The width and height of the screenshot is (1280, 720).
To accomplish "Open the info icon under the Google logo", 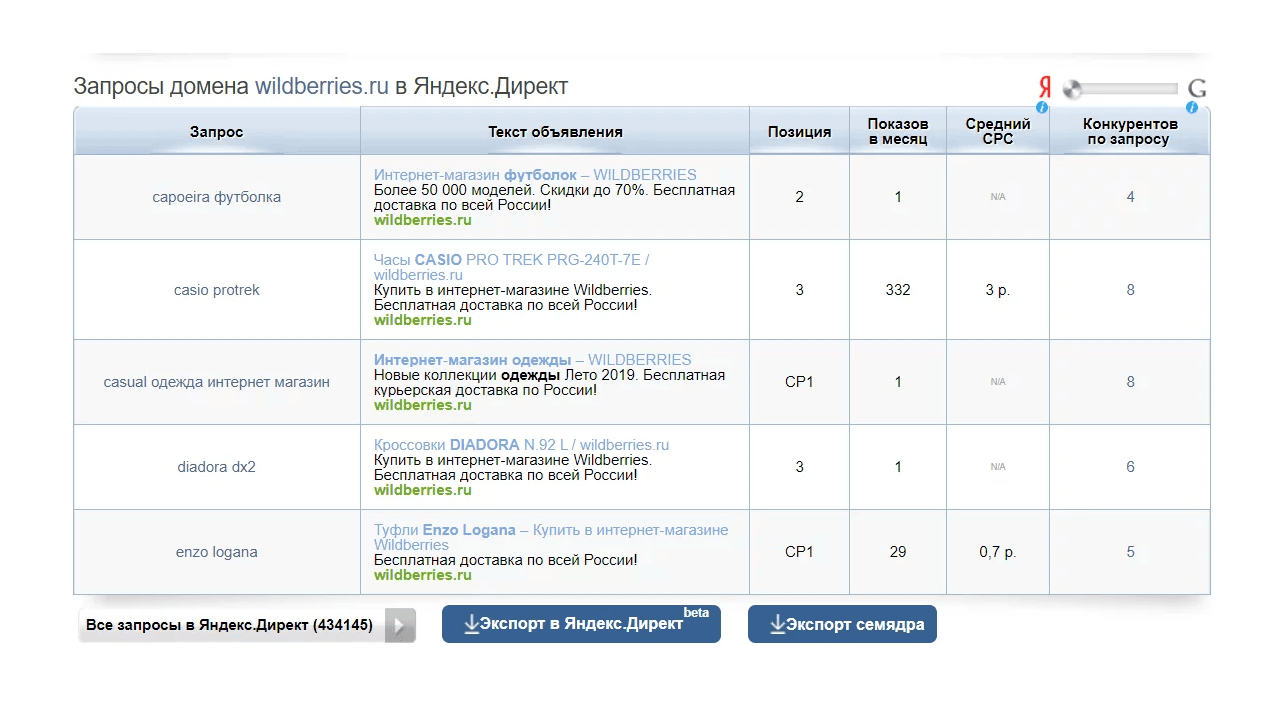I will pos(1192,107).
